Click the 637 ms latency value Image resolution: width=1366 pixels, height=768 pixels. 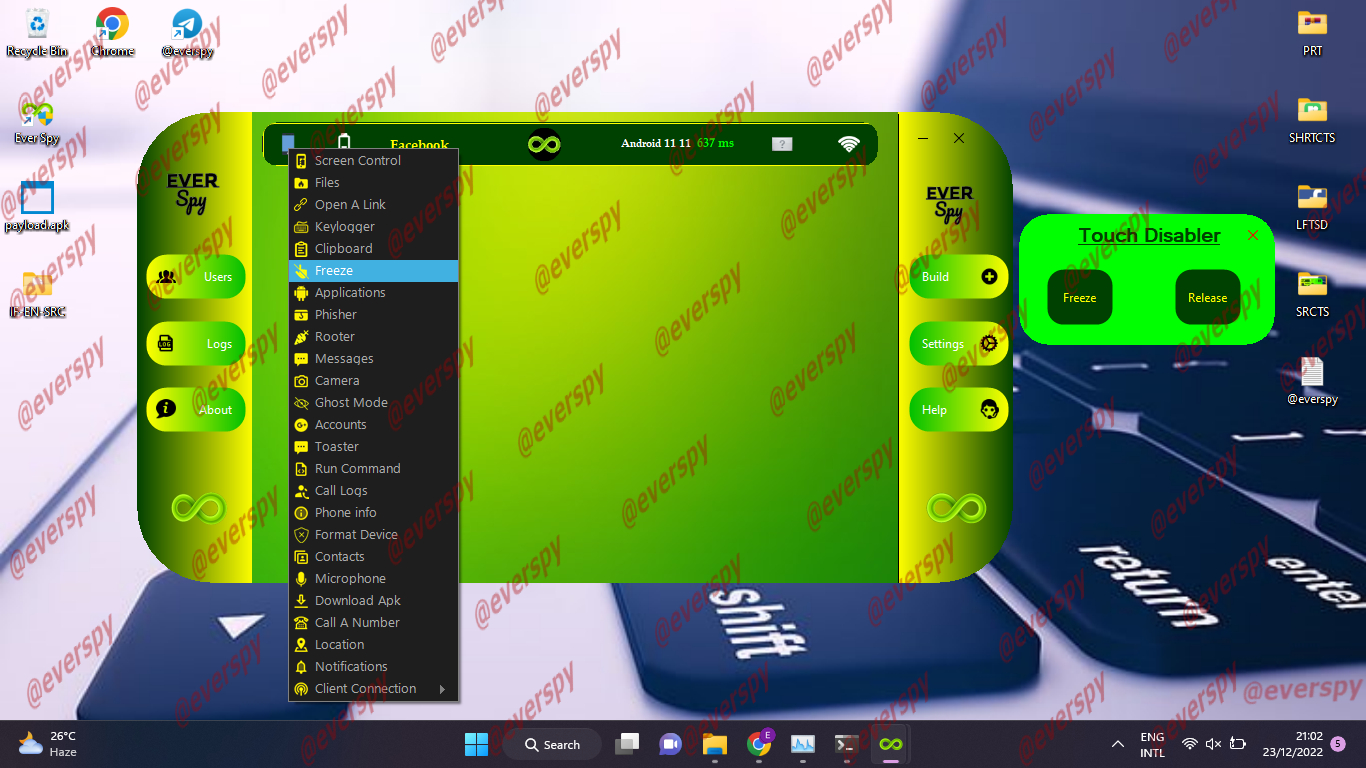715,144
